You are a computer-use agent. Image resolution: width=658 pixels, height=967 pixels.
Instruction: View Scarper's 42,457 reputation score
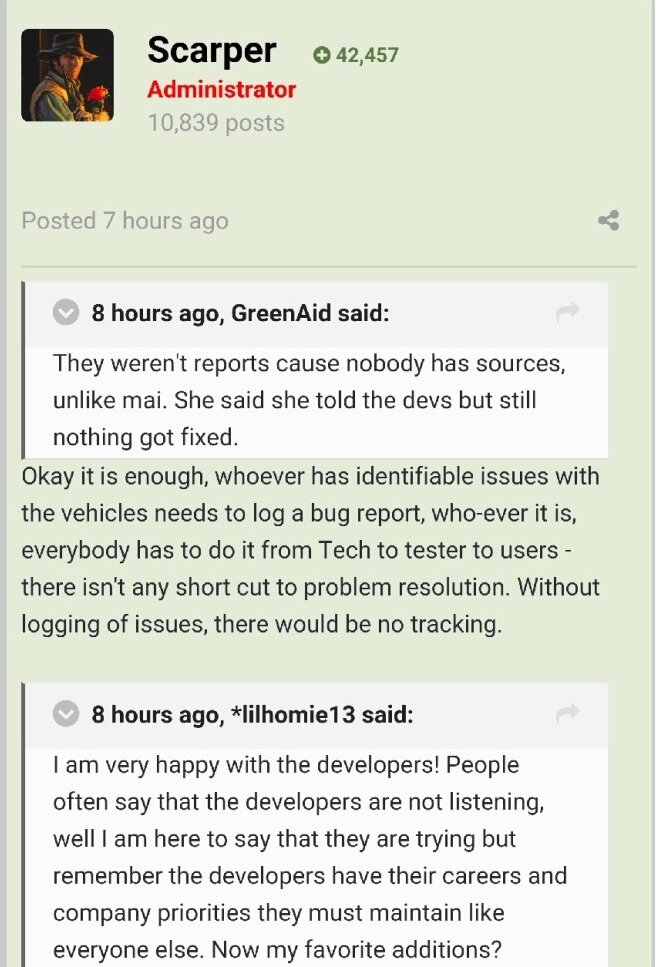point(368,56)
